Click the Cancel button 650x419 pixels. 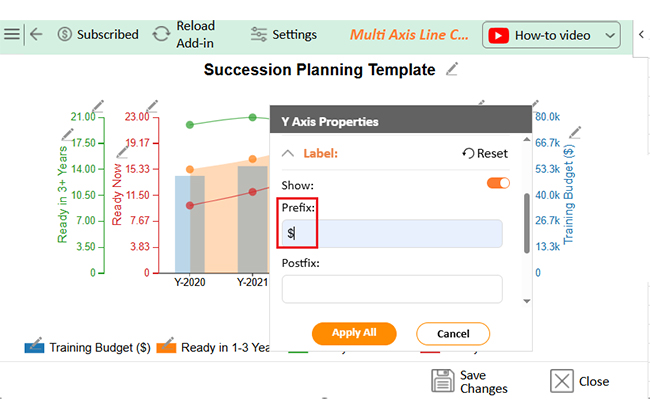tap(453, 333)
